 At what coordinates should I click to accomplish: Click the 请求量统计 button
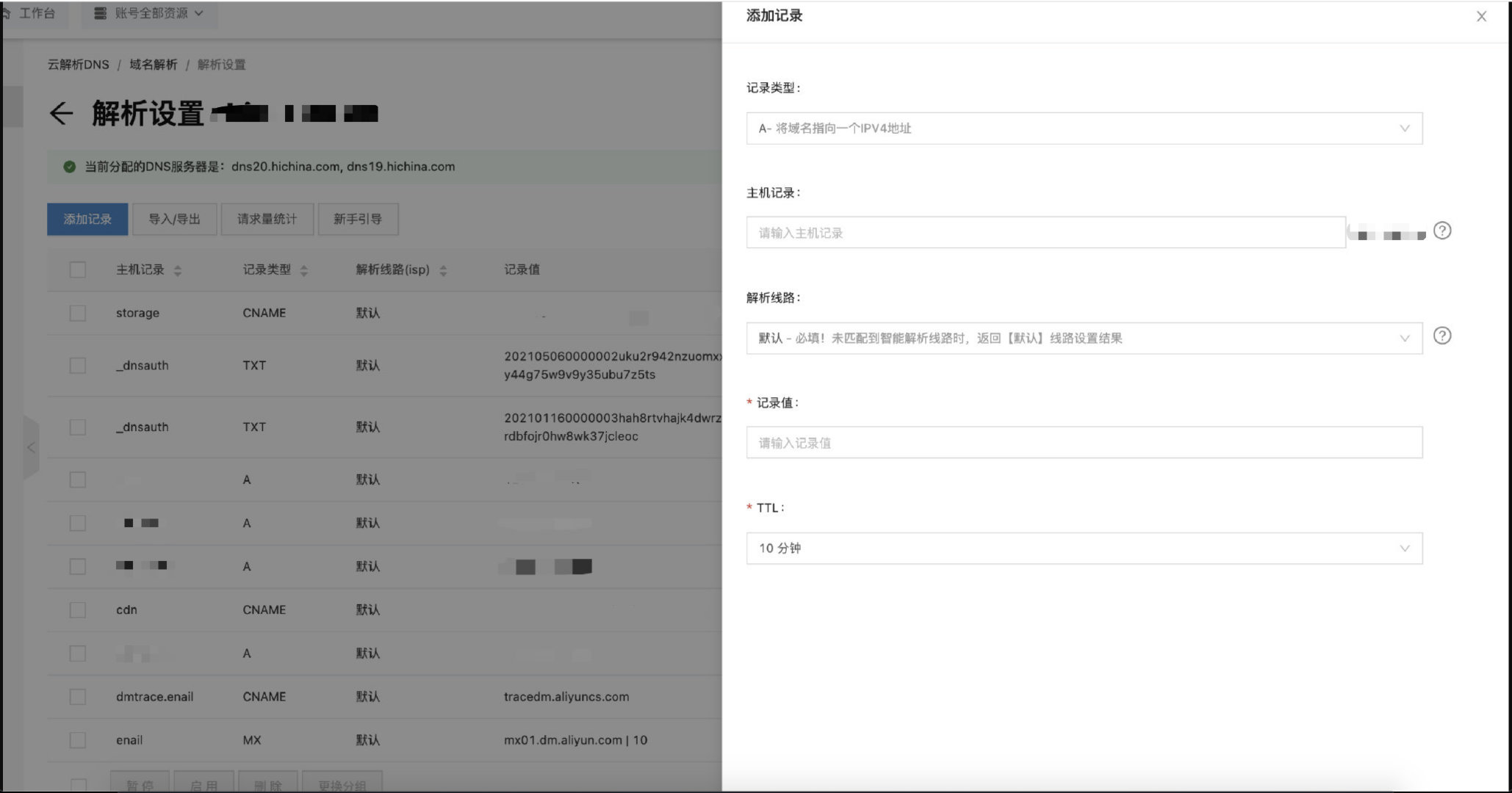point(267,219)
